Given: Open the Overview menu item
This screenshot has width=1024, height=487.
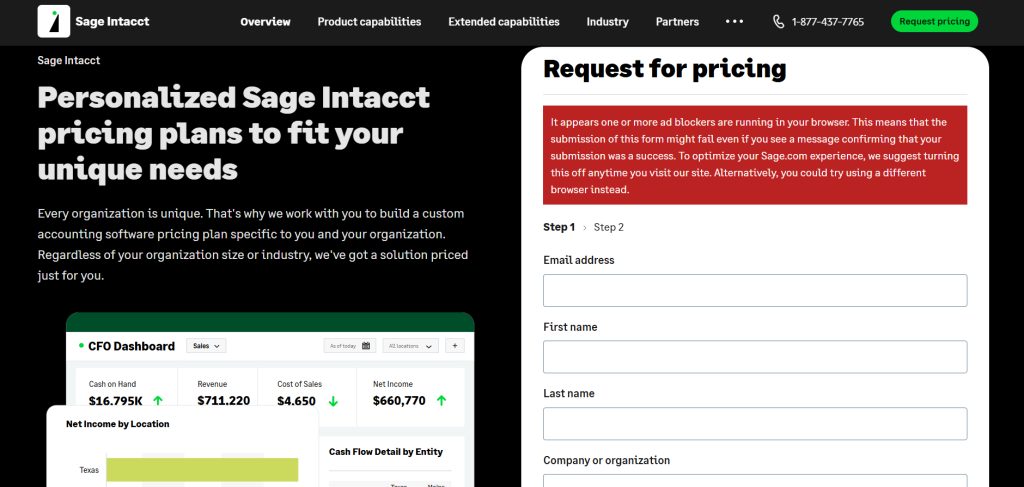Looking at the screenshot, I should pyautogui.click(x=265, y=21).
